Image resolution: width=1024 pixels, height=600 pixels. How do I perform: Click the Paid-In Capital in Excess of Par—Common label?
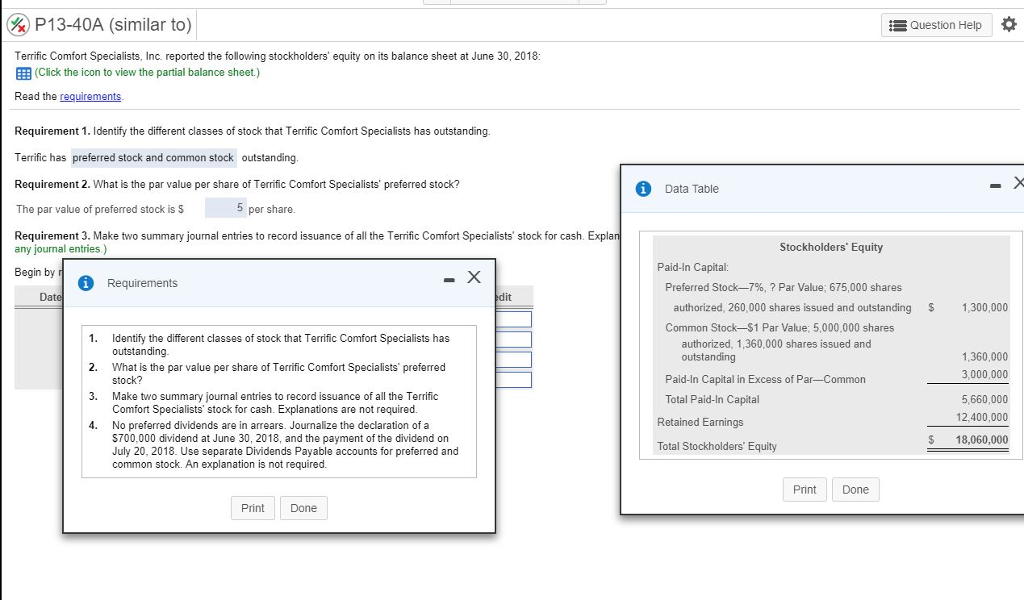(x=765, y=379)
